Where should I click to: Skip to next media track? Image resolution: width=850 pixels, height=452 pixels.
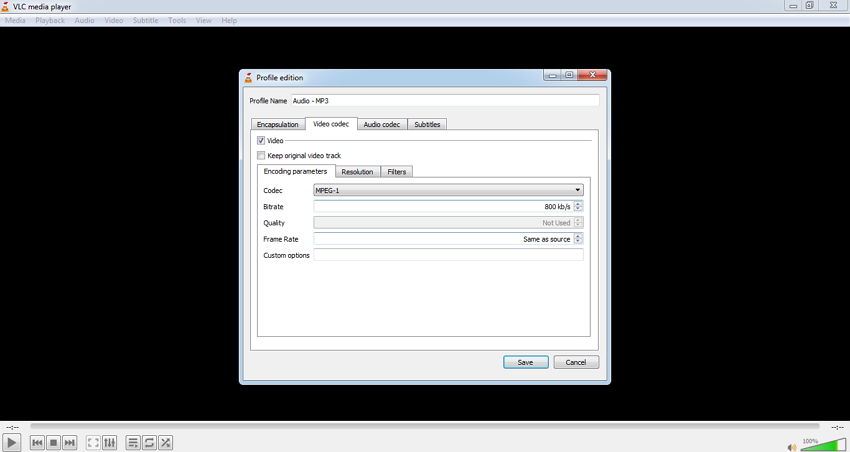(x=69, y=443)
